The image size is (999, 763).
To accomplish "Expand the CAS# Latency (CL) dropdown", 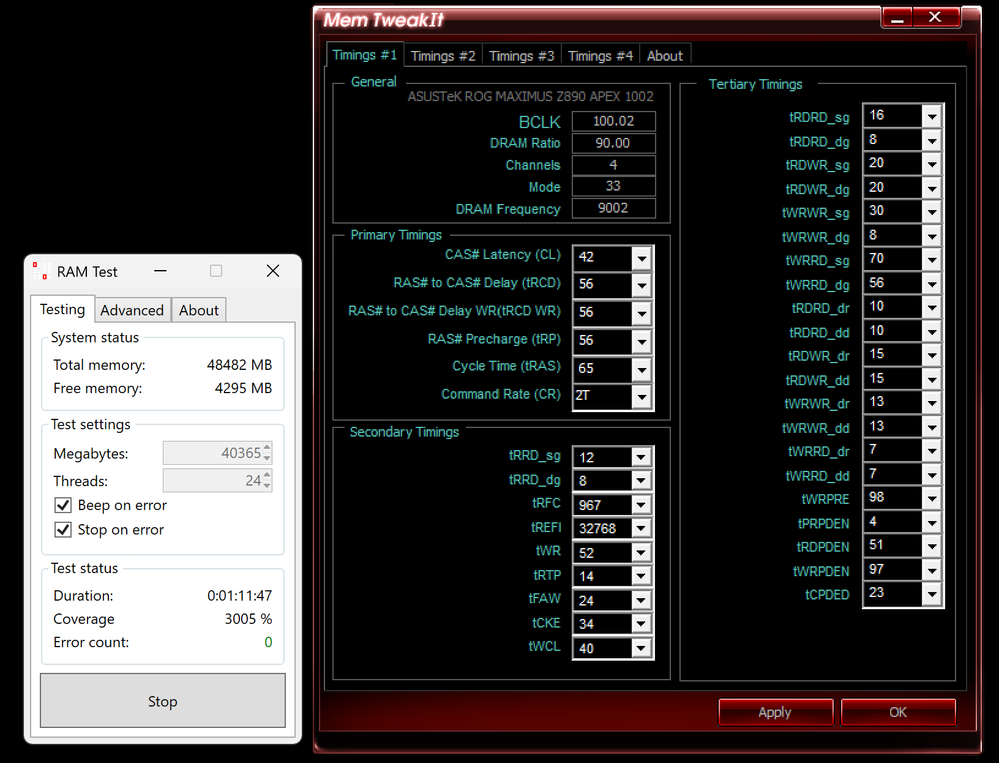I will [642, 259].
